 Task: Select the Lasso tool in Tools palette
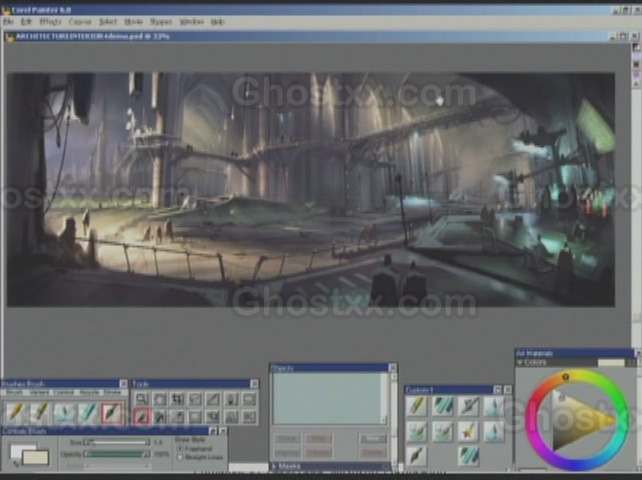click(195, 399)
